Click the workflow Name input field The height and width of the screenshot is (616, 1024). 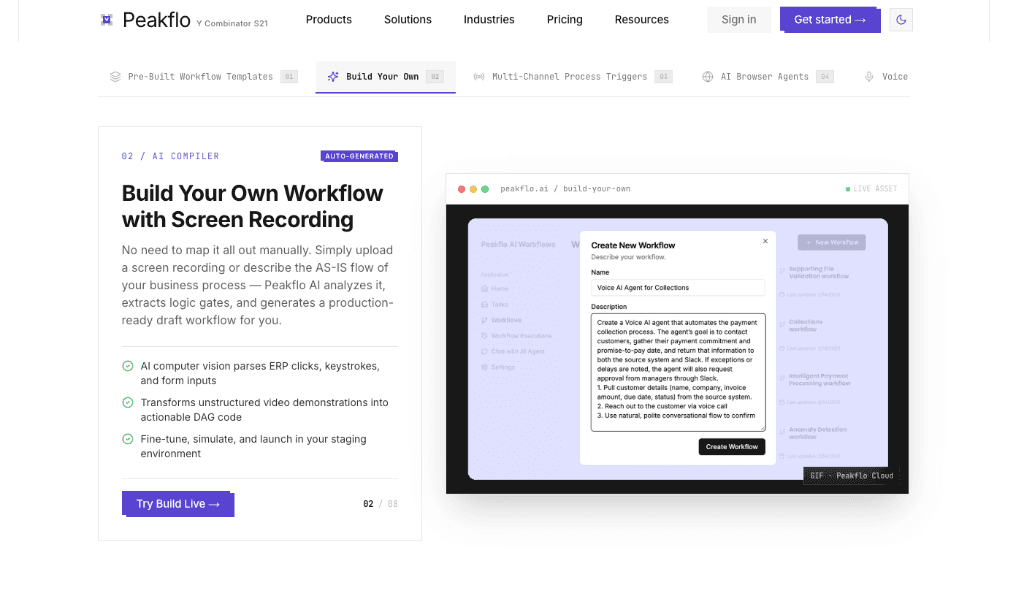pos(678,287)
